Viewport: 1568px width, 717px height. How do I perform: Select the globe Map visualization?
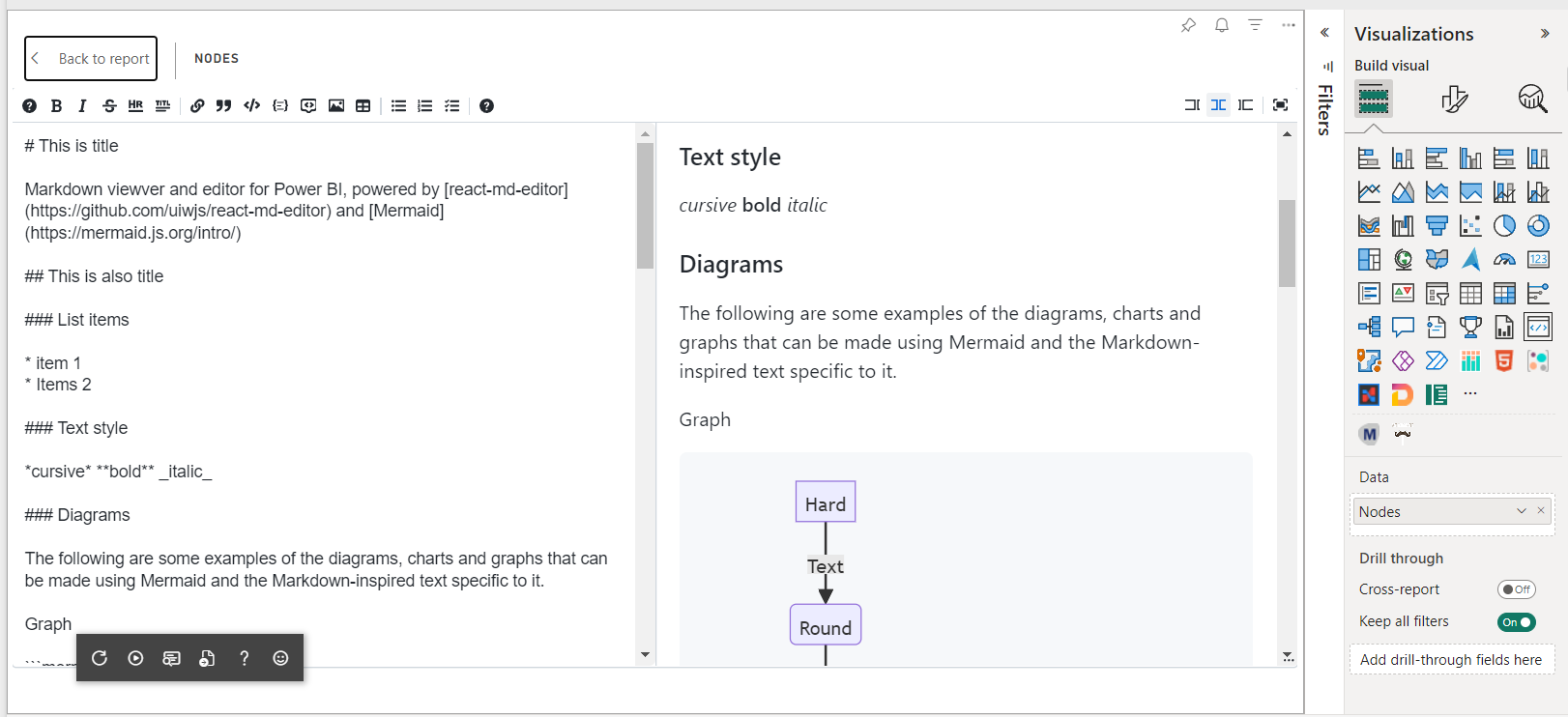(x=1403, y=259)
